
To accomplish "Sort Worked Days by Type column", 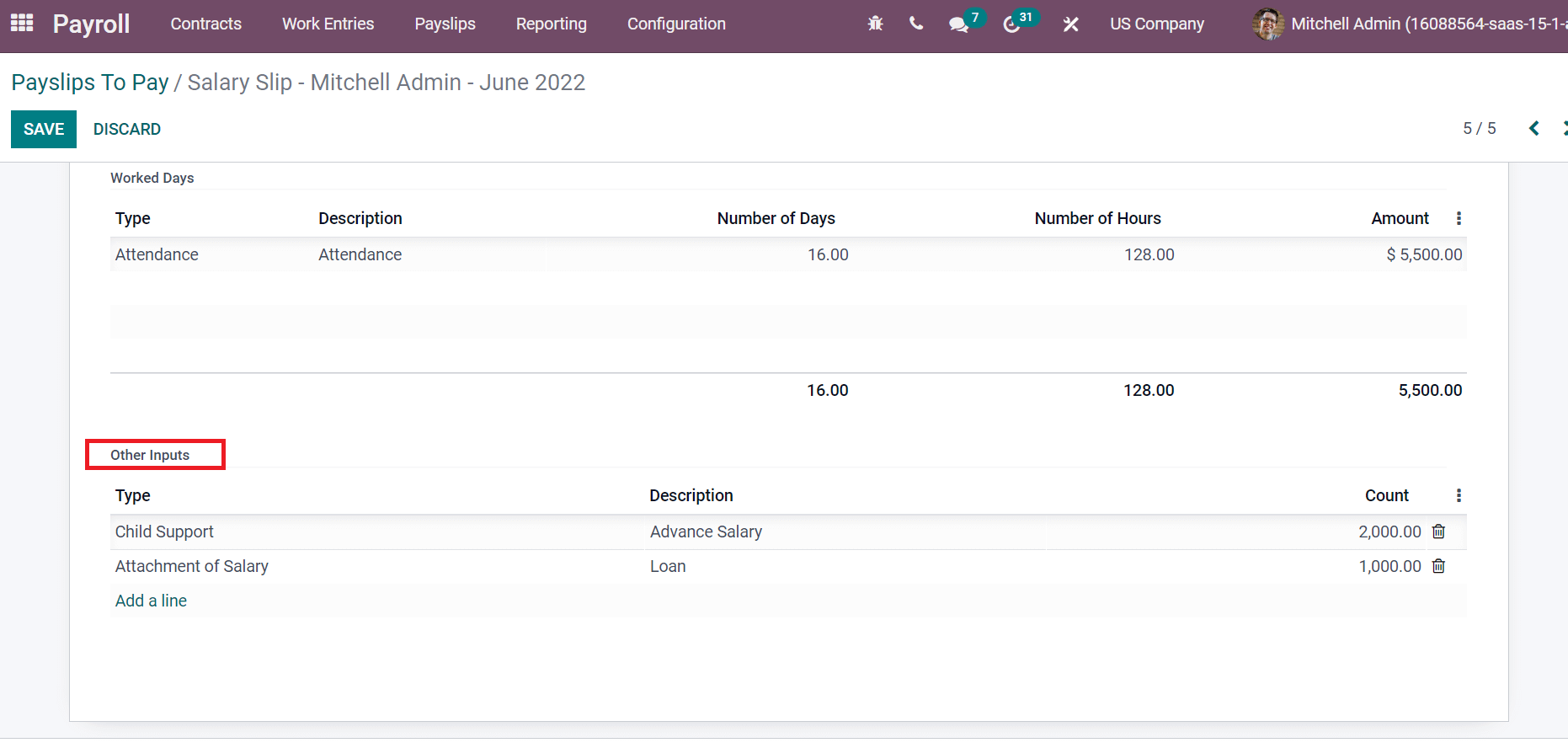I will (133, 218).
